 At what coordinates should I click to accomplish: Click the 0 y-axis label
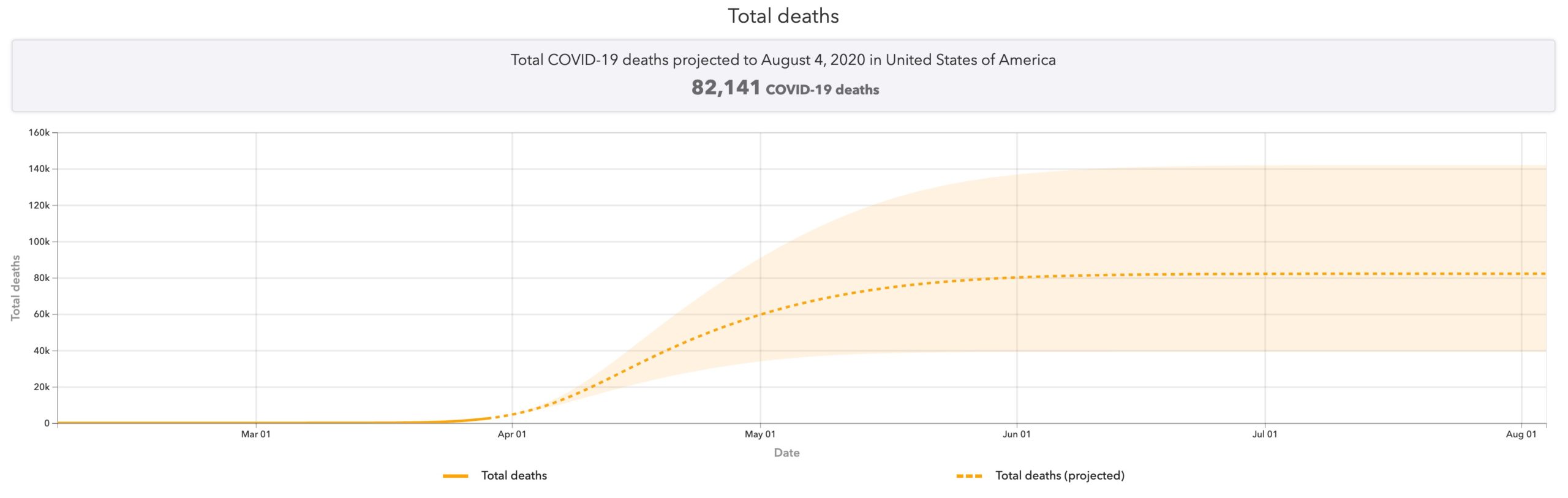coord(47,423)
